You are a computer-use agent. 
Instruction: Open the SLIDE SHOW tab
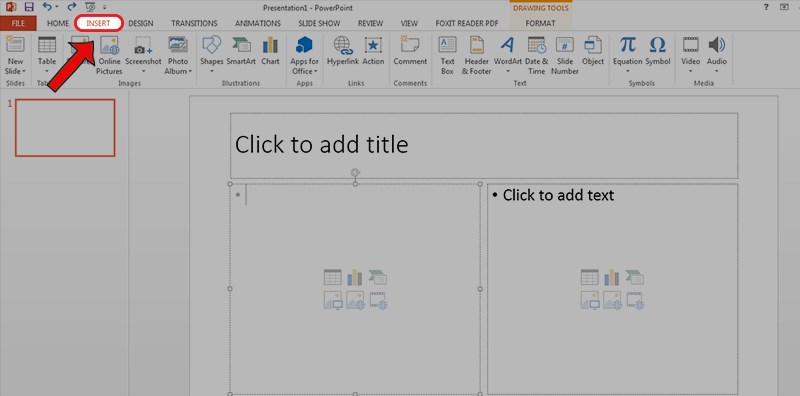click(x=319, y=23)
